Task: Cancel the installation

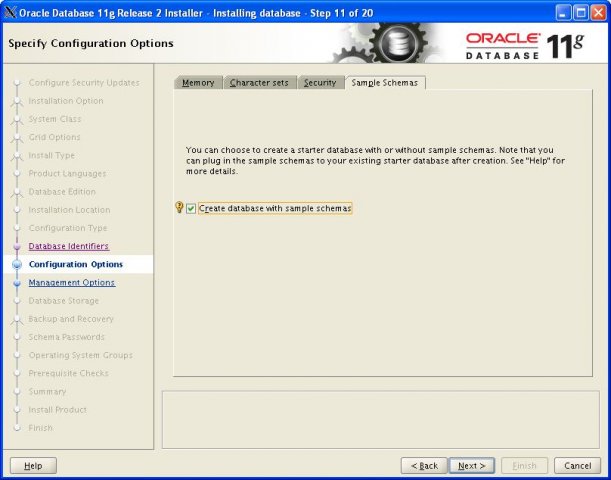Action: click(577, 466)
